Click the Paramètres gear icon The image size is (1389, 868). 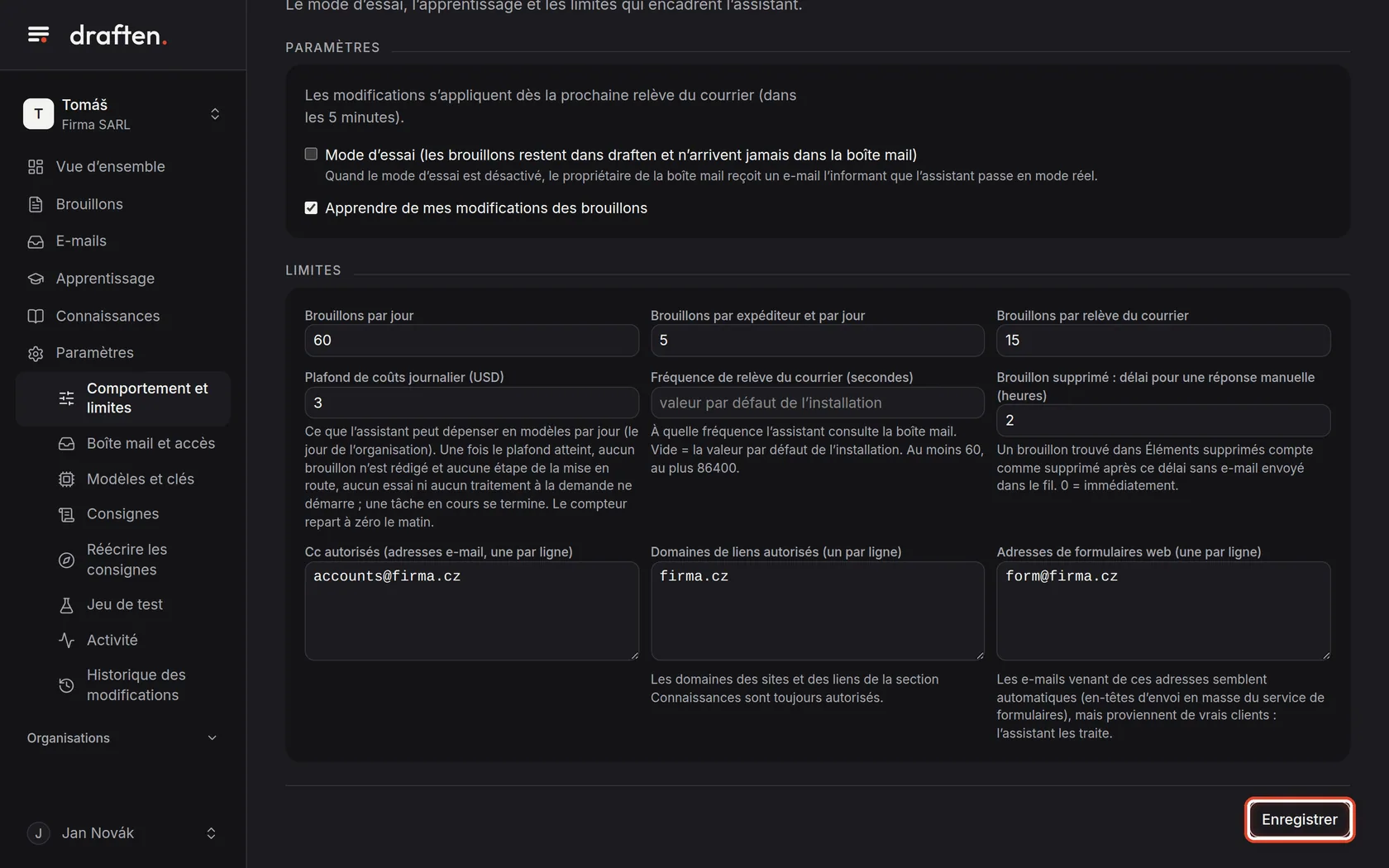pos(36,353)
